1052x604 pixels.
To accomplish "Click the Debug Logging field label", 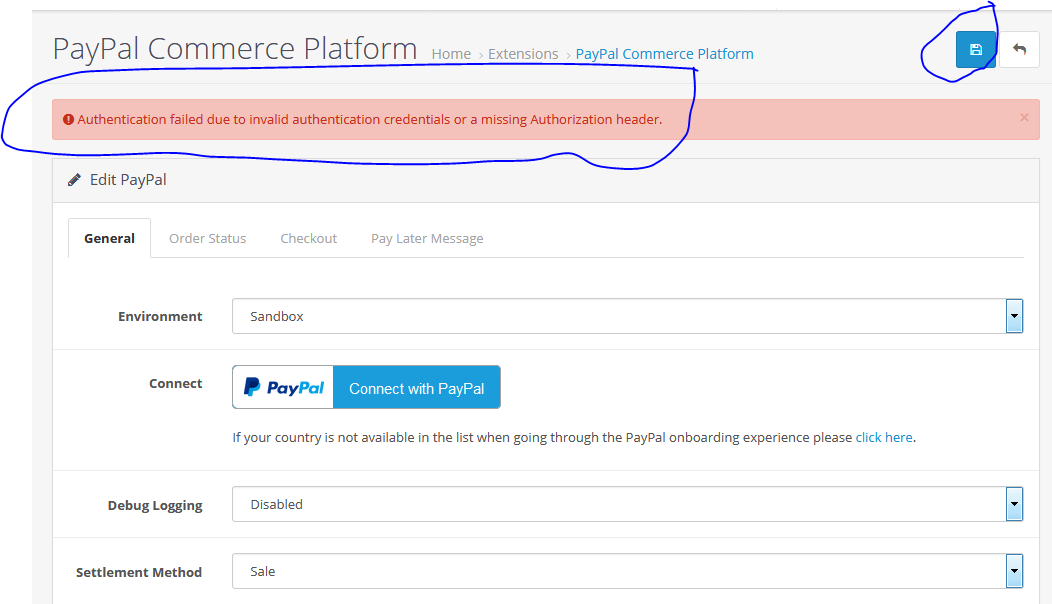I will coord(155,505).
